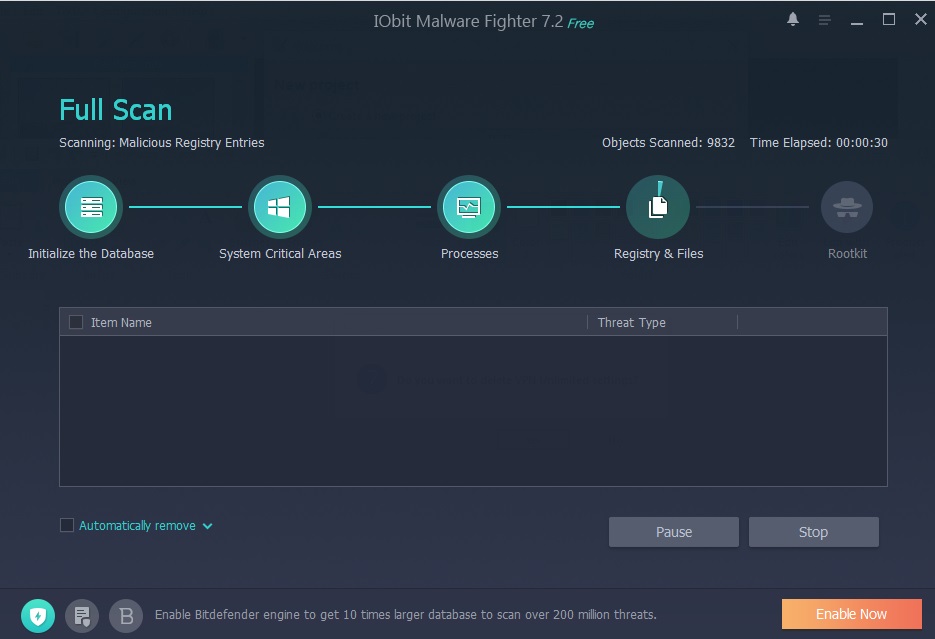
Task: Open notifications via the bell icon
Action: (x=792, y=20)
